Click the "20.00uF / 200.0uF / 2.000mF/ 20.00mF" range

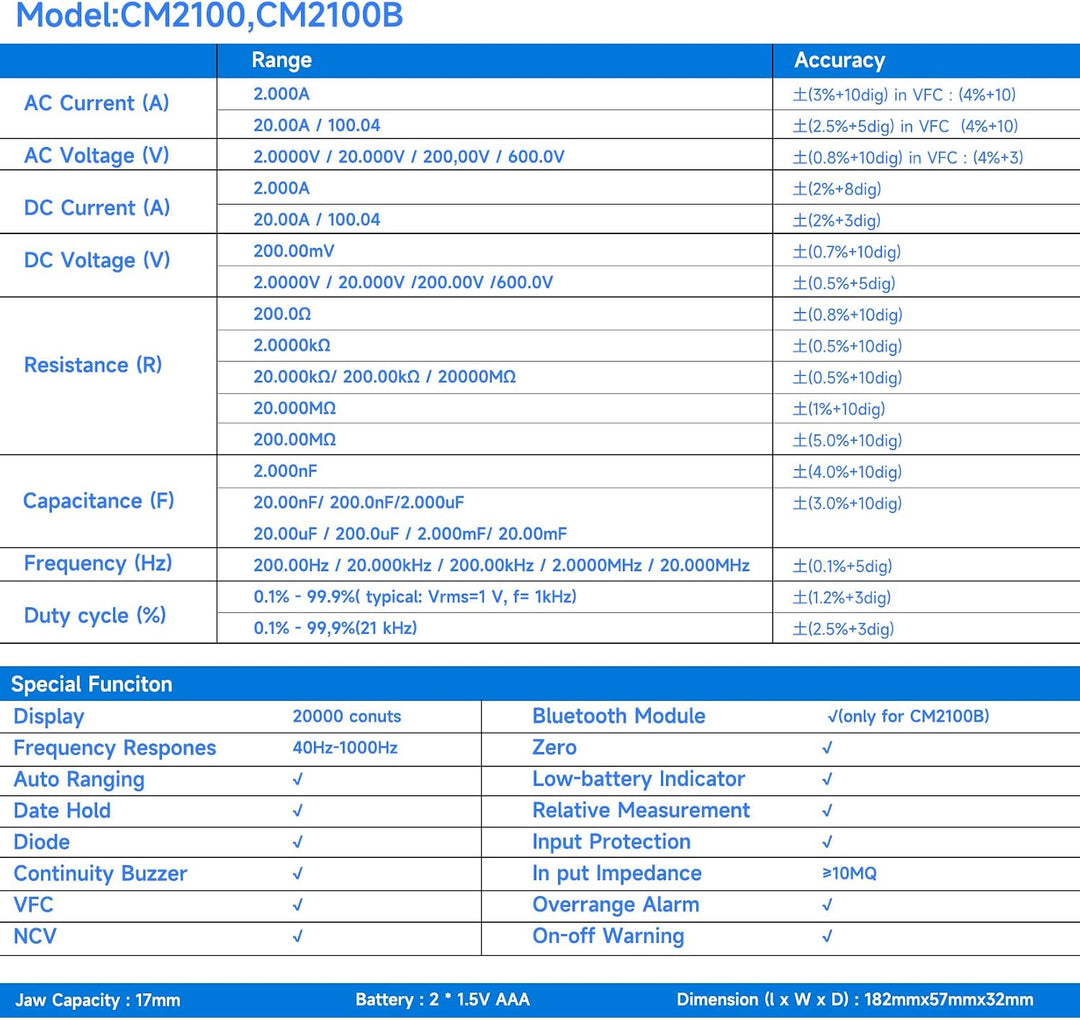tap(411, 534)
